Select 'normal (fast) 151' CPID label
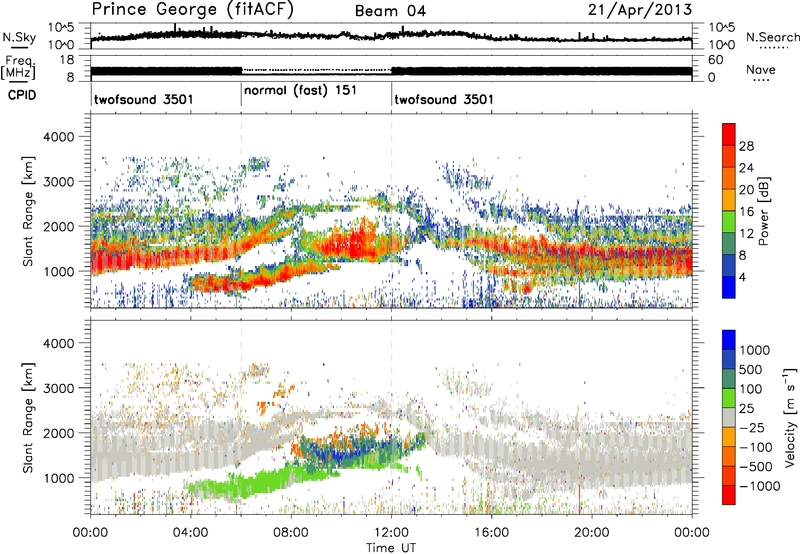Viewport: 800px width, 554px height. coord(300,91)
